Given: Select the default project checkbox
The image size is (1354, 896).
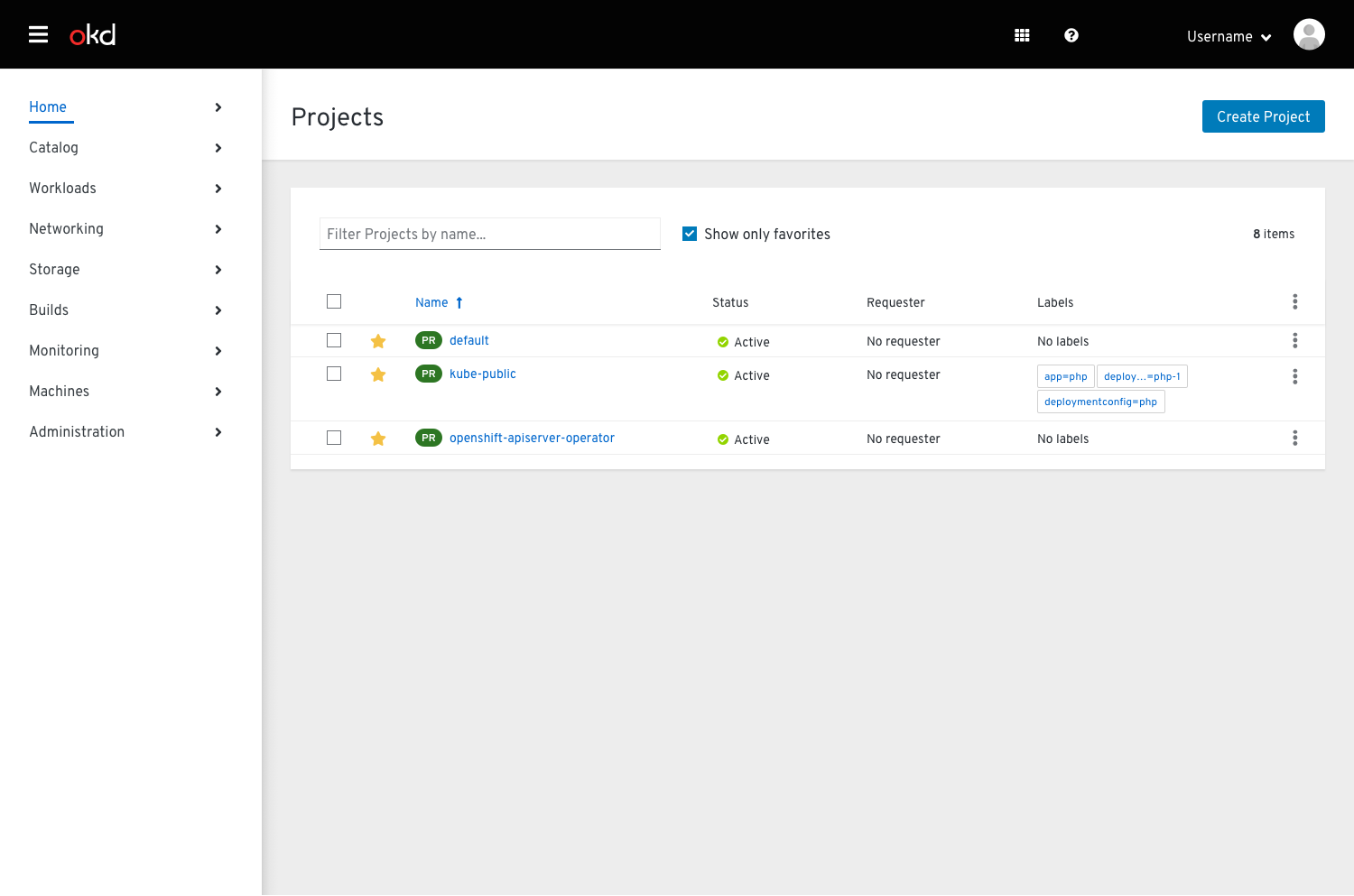Looking at the screenshot, I should pyautogui.click(x=334, y=340).
